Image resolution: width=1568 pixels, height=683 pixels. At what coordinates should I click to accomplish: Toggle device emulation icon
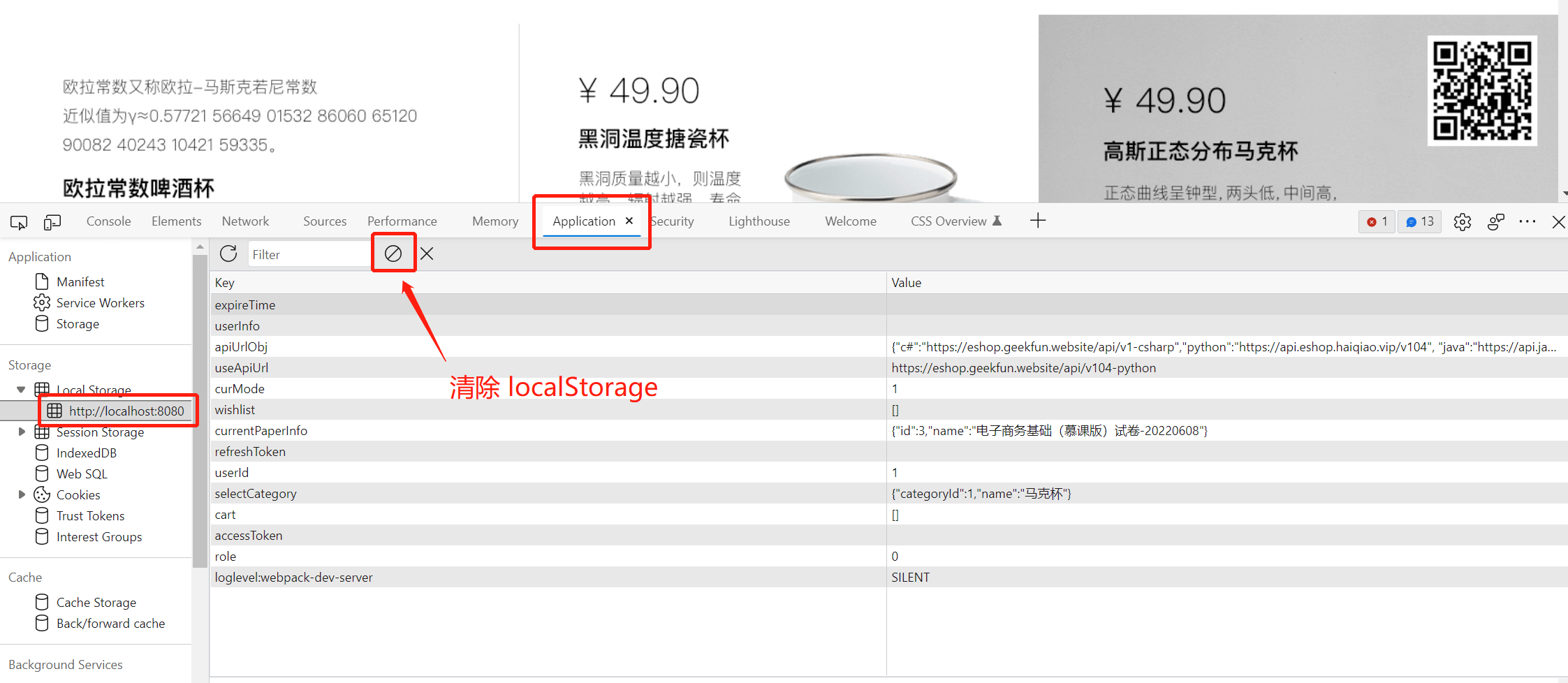[x=52, y=222]
